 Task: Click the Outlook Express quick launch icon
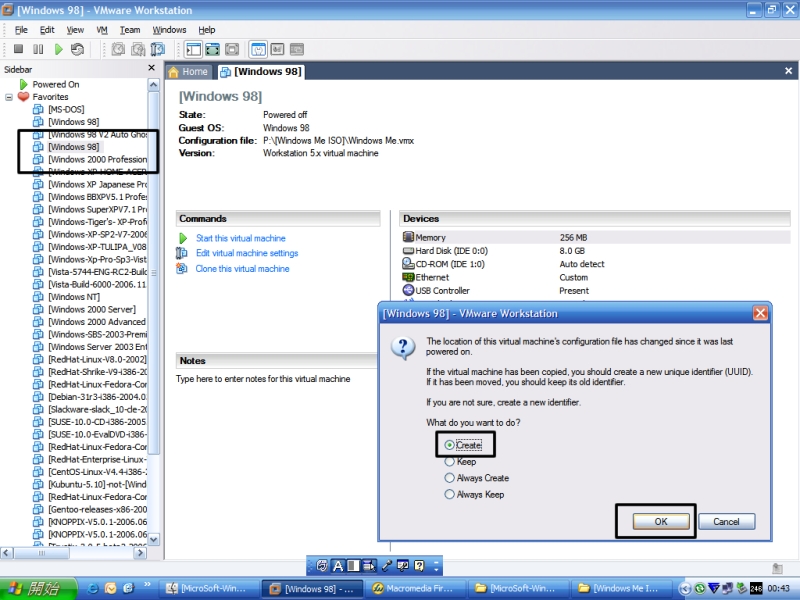click(110, 588)
